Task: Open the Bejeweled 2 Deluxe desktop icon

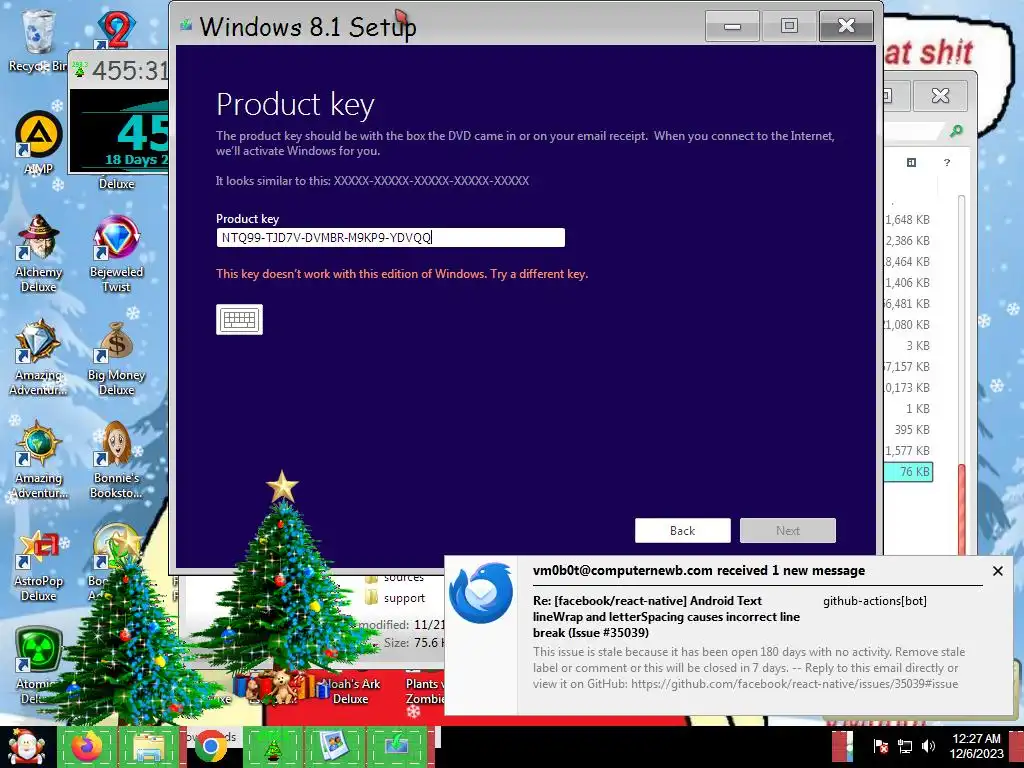Action: click(116, 31)
